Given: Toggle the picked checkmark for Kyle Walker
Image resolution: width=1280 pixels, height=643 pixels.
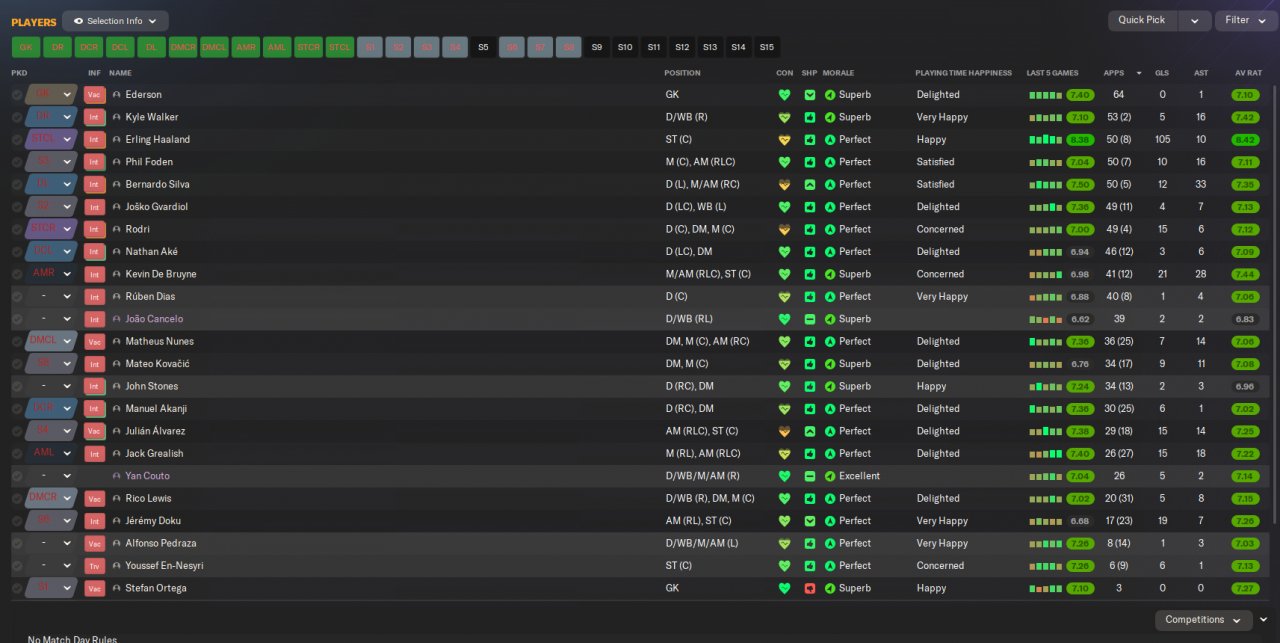Looking at the screenshot, I should coord(17,117).
